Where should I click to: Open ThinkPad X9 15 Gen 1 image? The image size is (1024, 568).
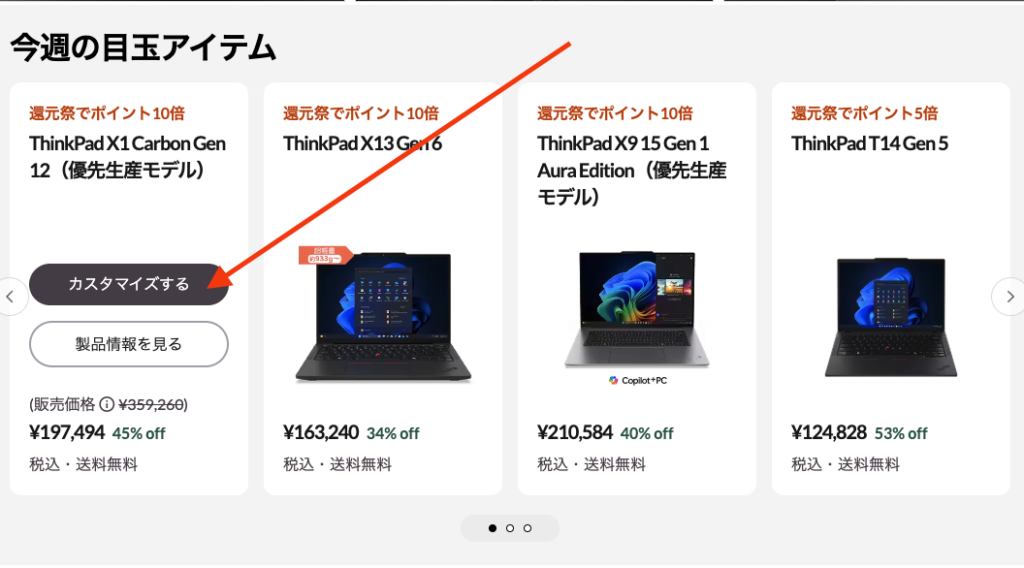[637, 309]
